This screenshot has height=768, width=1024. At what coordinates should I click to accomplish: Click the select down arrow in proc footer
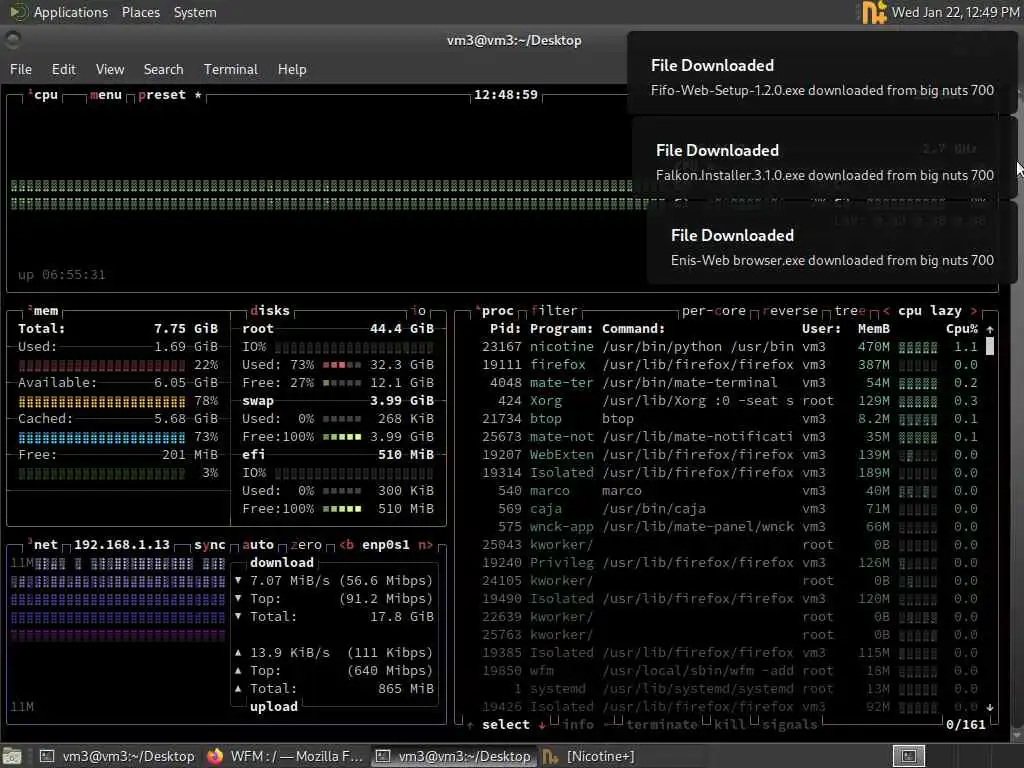541,725
